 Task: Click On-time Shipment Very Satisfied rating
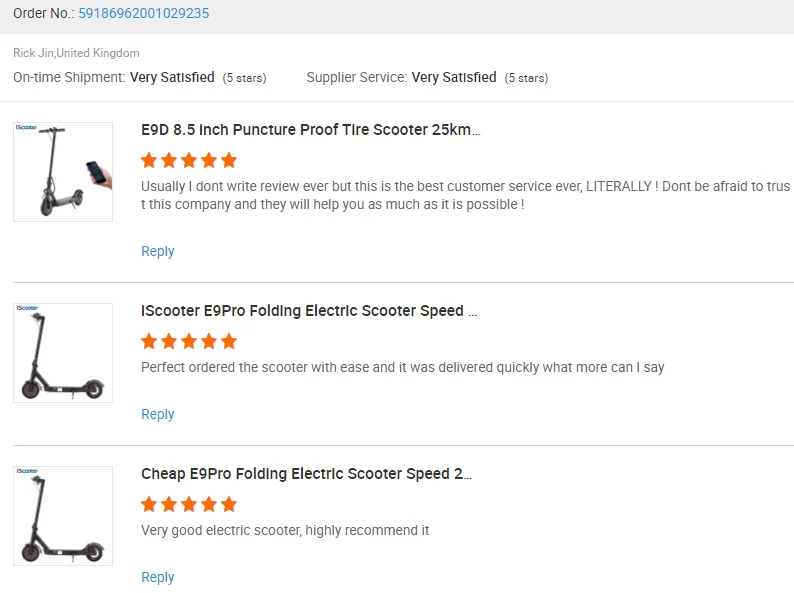[172, 77]
